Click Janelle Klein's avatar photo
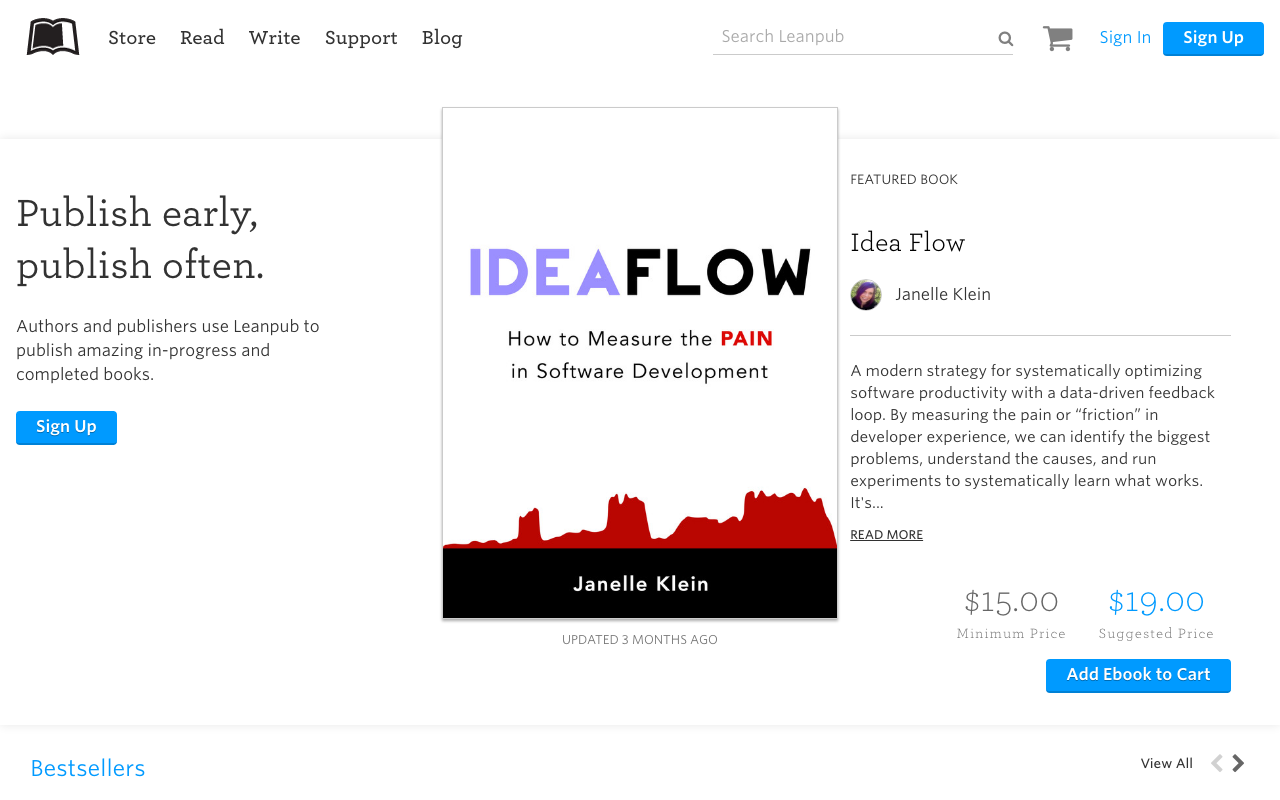 pyautogui.click(x=865, y=294)
